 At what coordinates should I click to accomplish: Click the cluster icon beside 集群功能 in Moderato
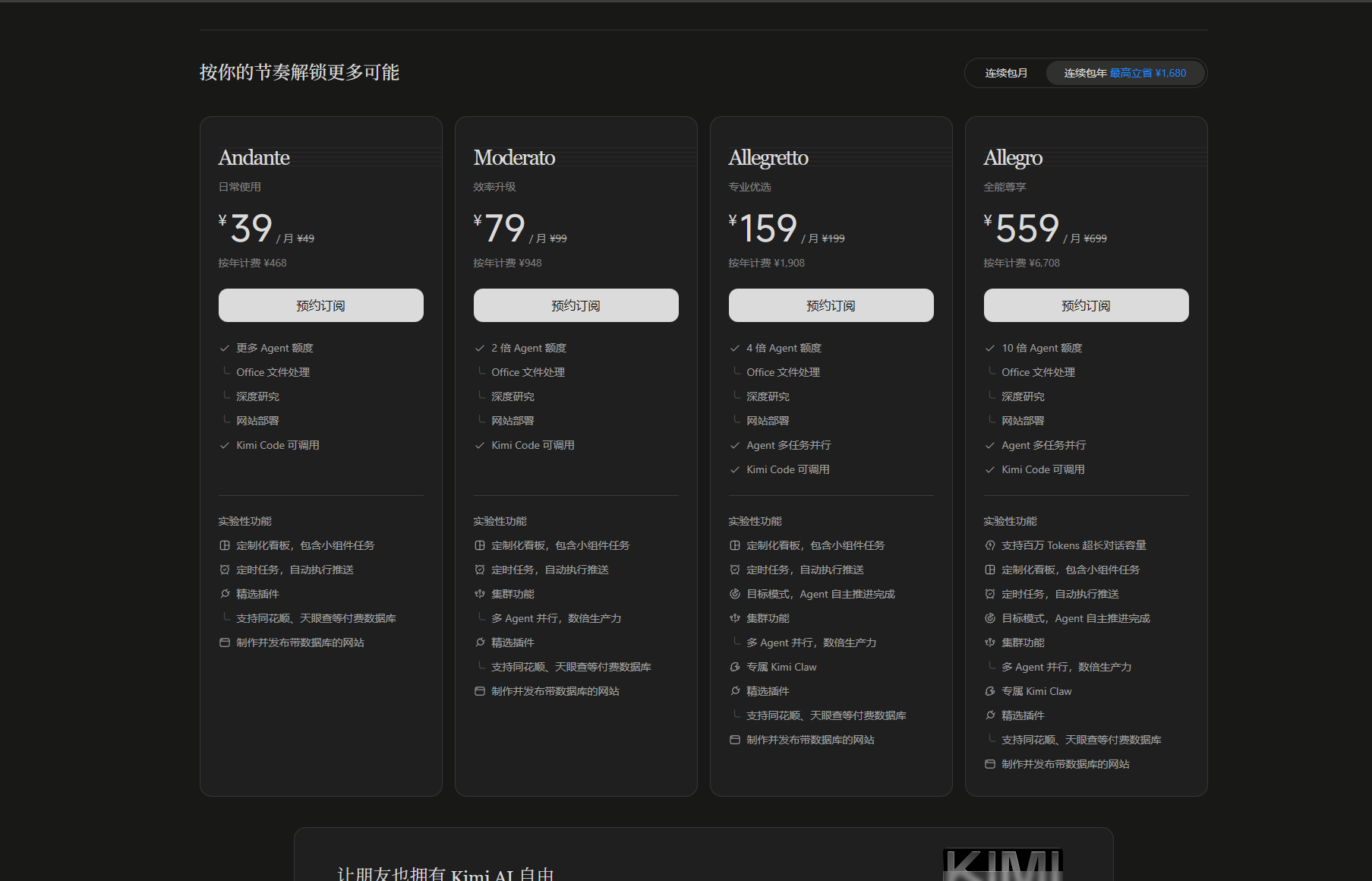coord(480,594)
